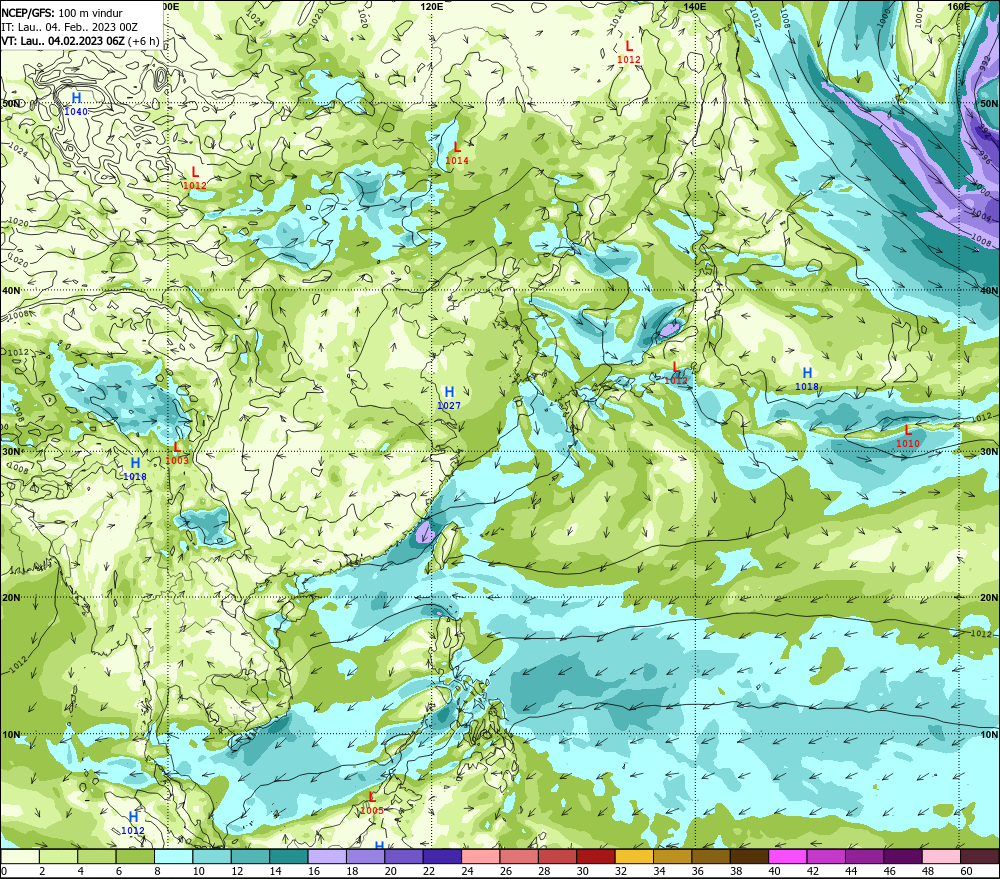The image size is (1000, 879).
Task: Select the maroon swatch after 60
Action: coord(980,857)
